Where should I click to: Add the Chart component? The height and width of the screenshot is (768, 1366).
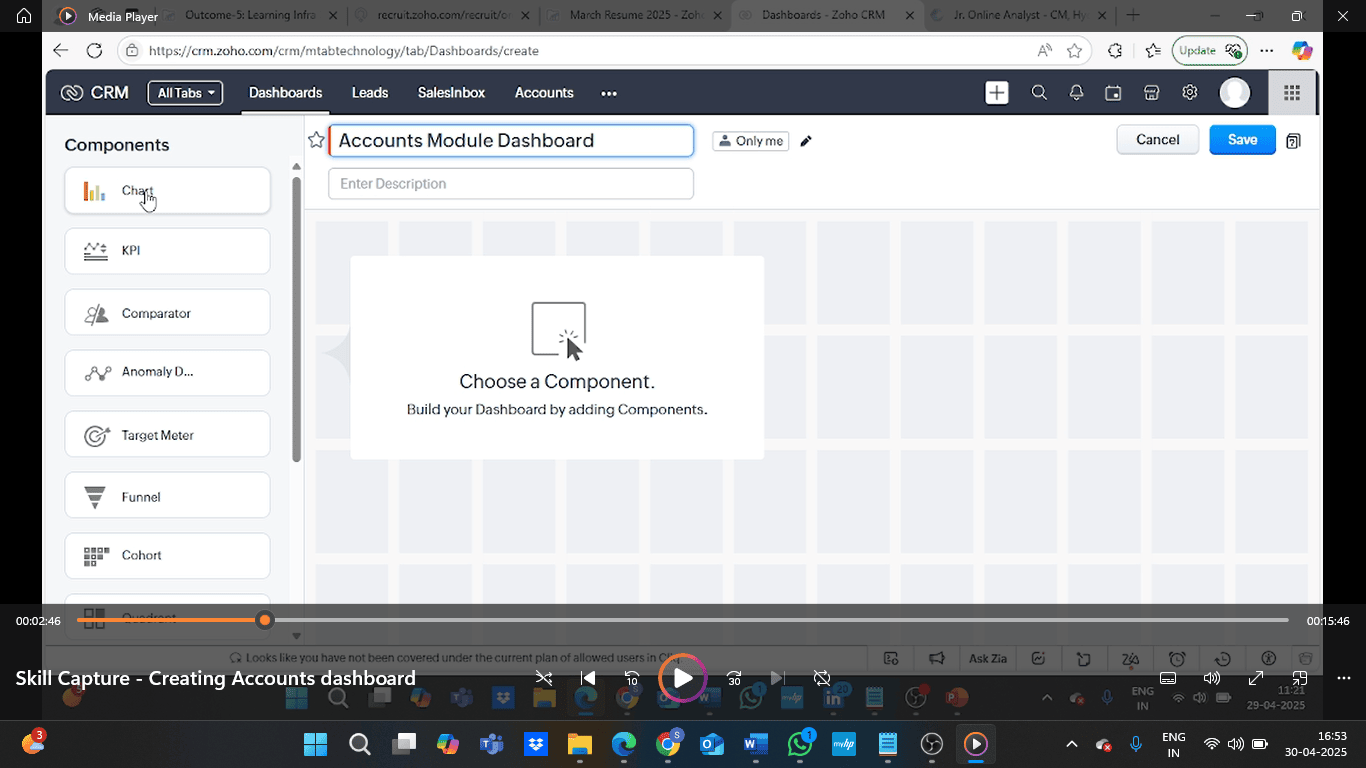(x=167, y=190)
